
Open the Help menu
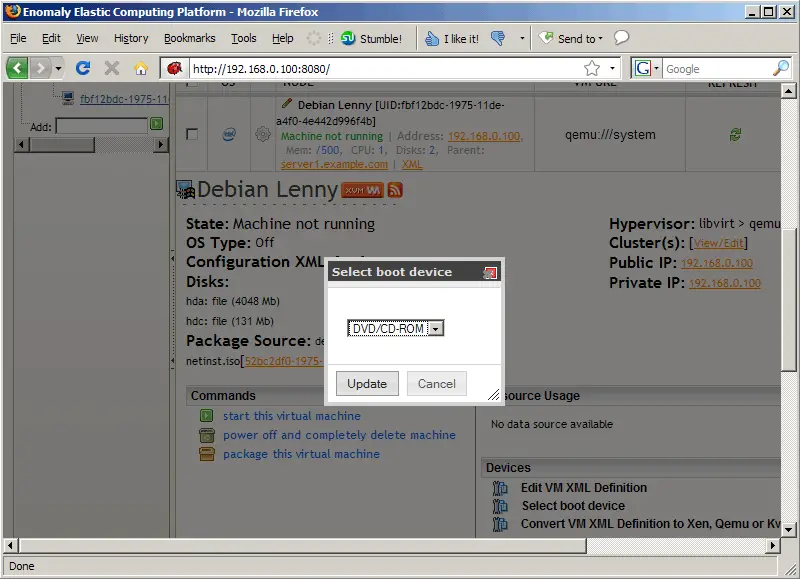click(x=283, y=38)
